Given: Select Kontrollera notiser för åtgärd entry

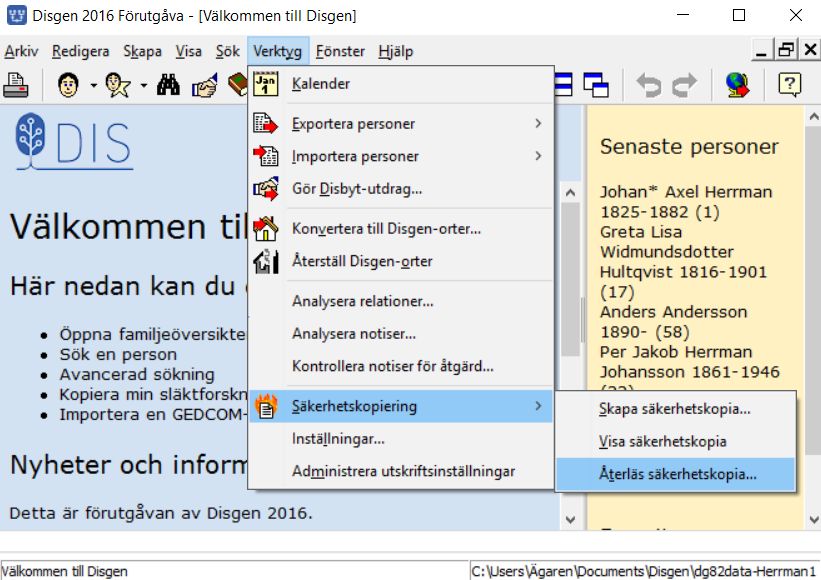Looking at the screenshot, I should point(401,366).
